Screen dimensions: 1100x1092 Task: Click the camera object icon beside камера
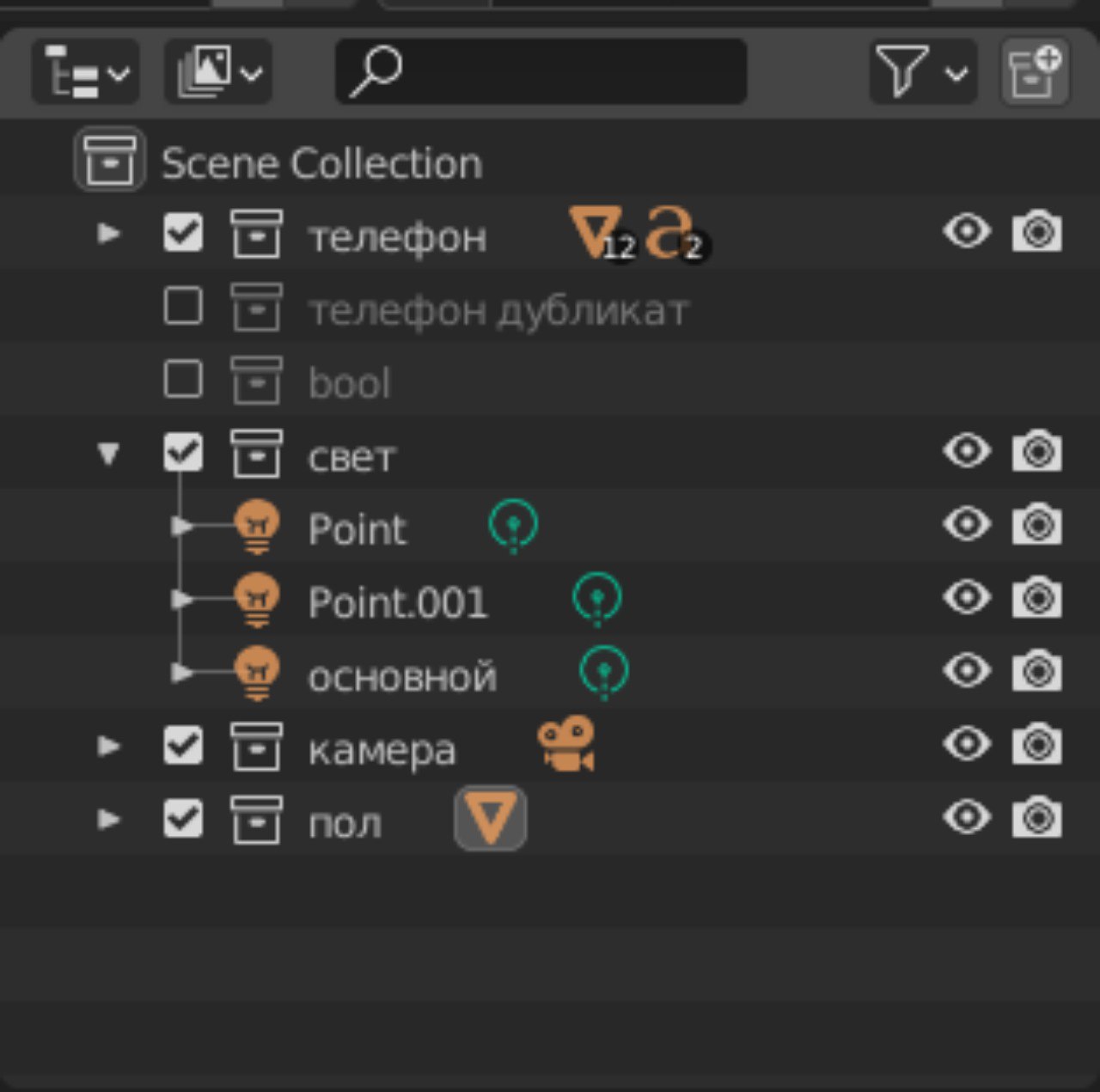coord(565,744)
